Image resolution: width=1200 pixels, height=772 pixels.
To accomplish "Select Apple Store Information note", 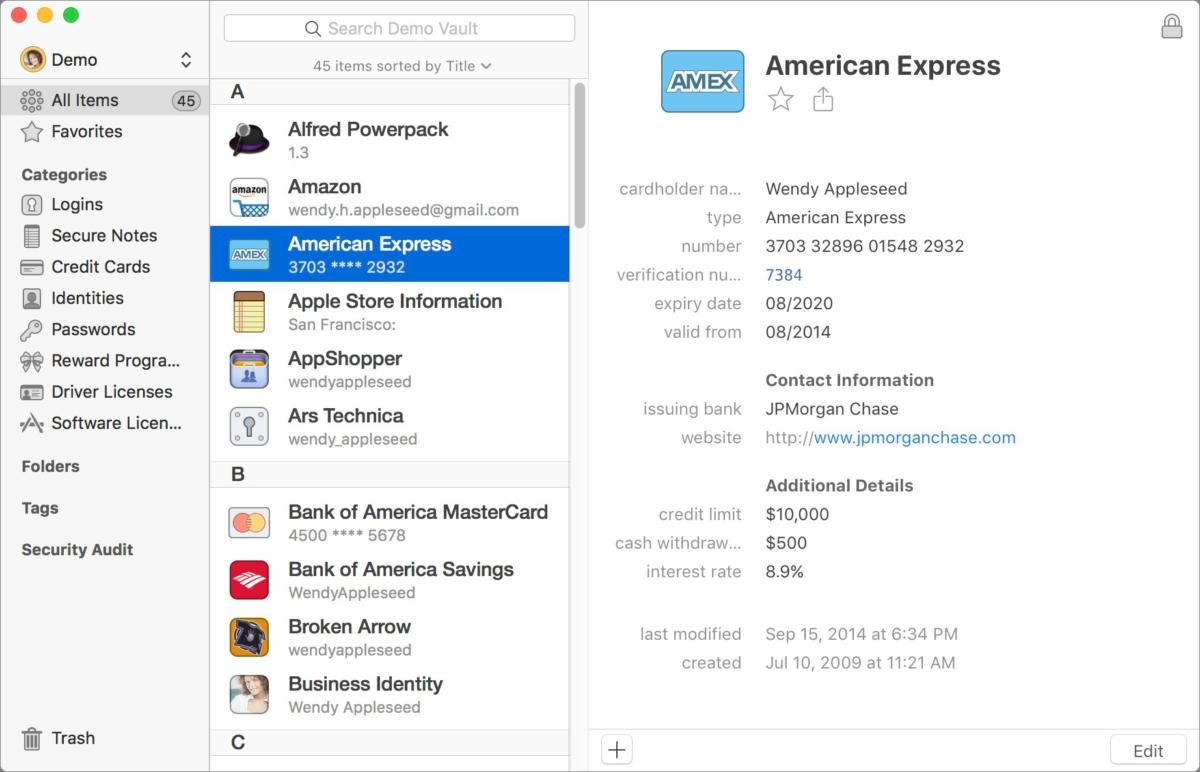I will [390, 311].
